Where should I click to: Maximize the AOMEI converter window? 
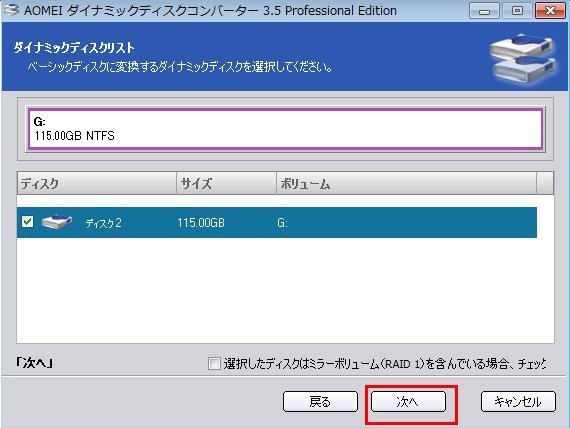pos(517,11)
